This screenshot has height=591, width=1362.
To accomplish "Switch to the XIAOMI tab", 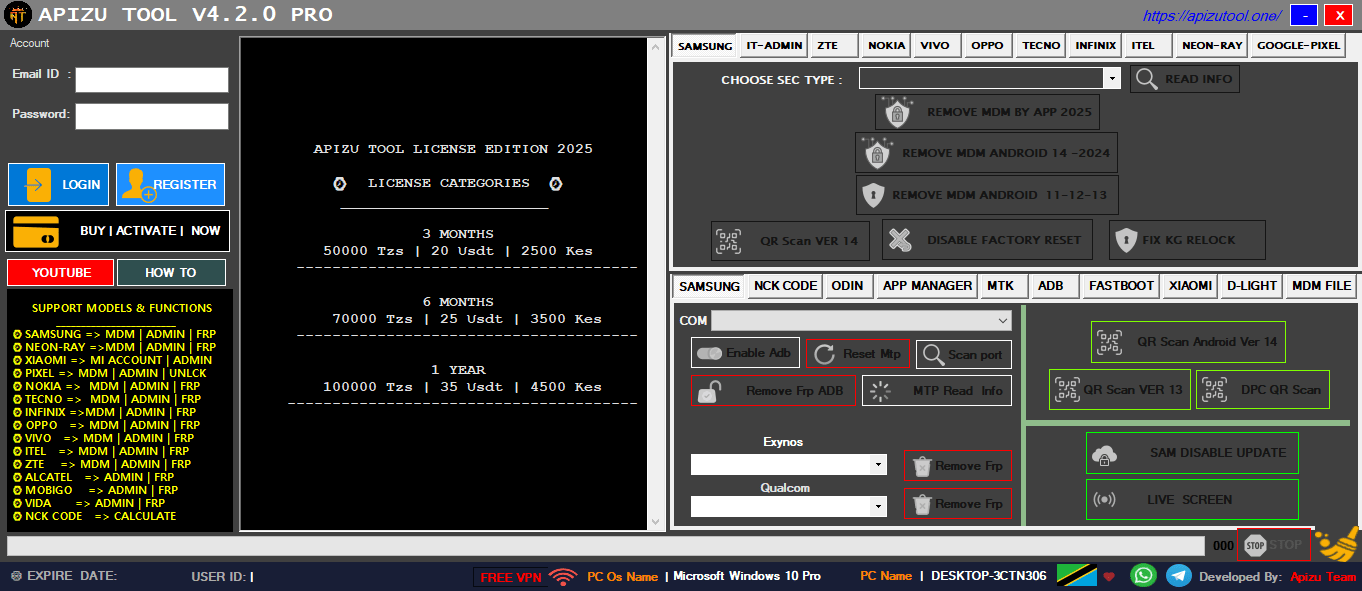I will 1189,285.
